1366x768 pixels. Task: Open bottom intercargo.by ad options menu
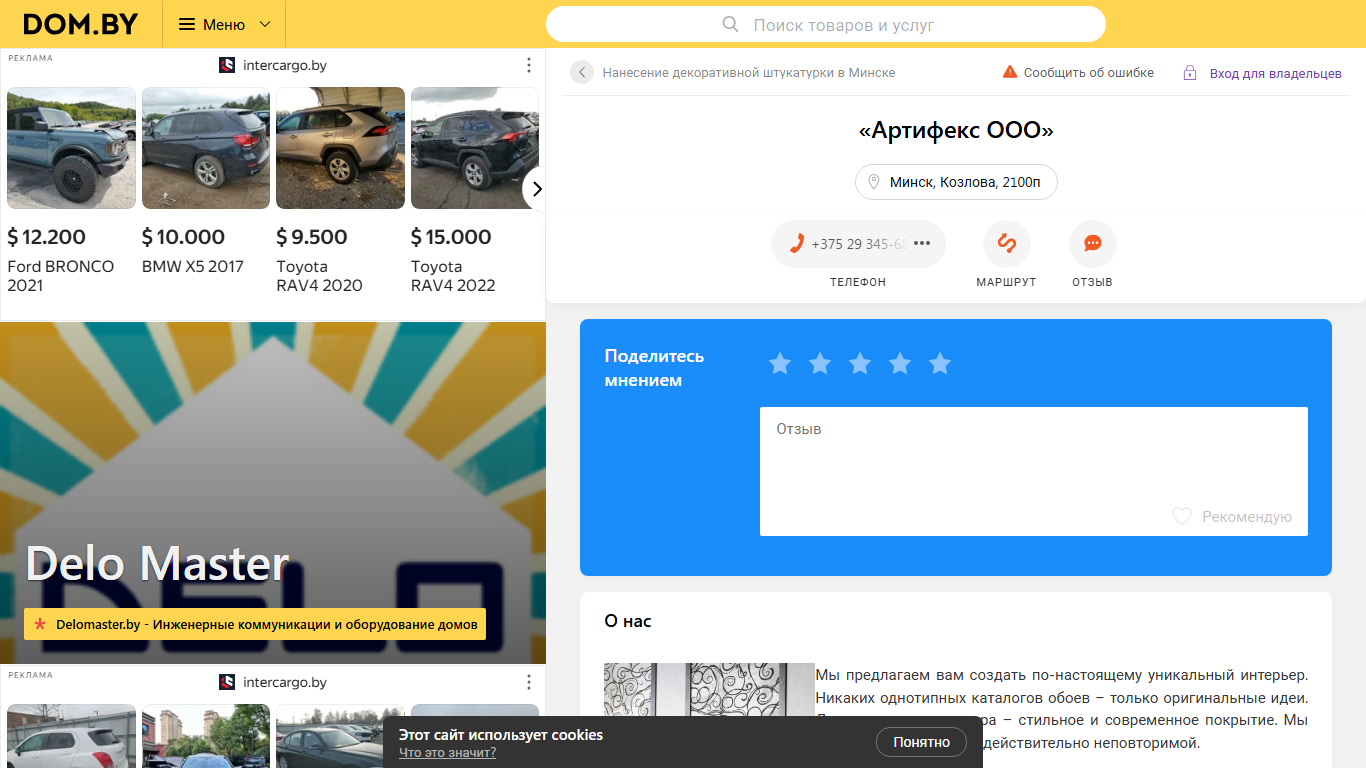click(529, 682)
